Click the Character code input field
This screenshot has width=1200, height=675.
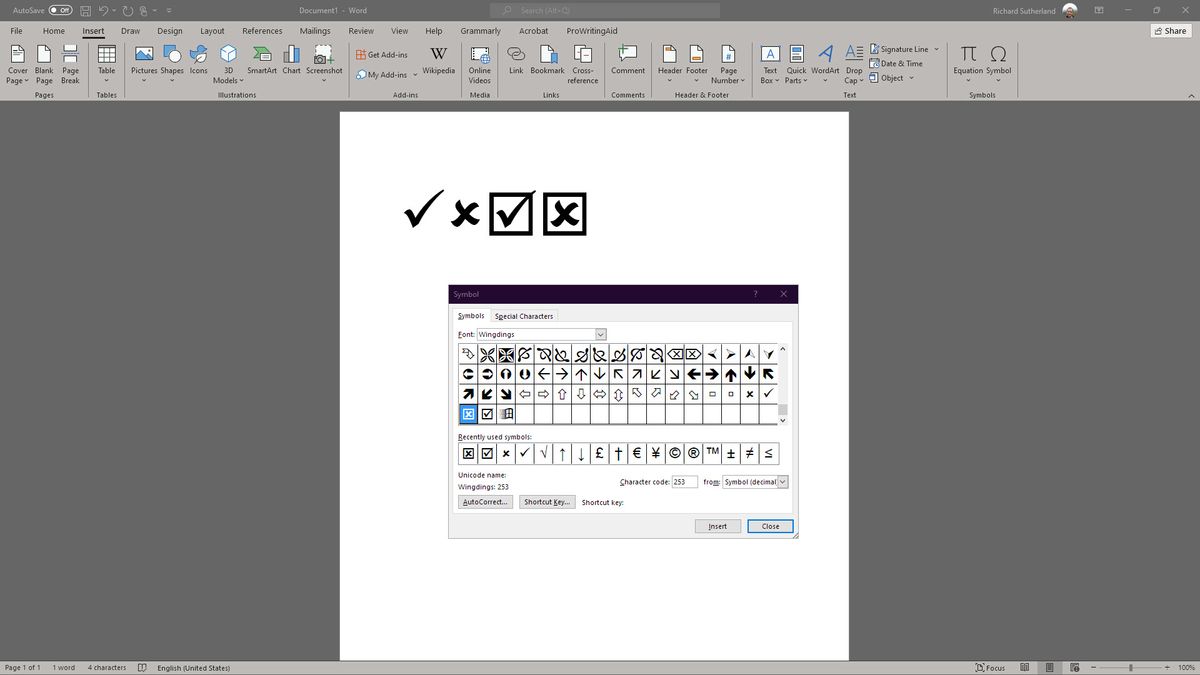[x=684, y=481]
